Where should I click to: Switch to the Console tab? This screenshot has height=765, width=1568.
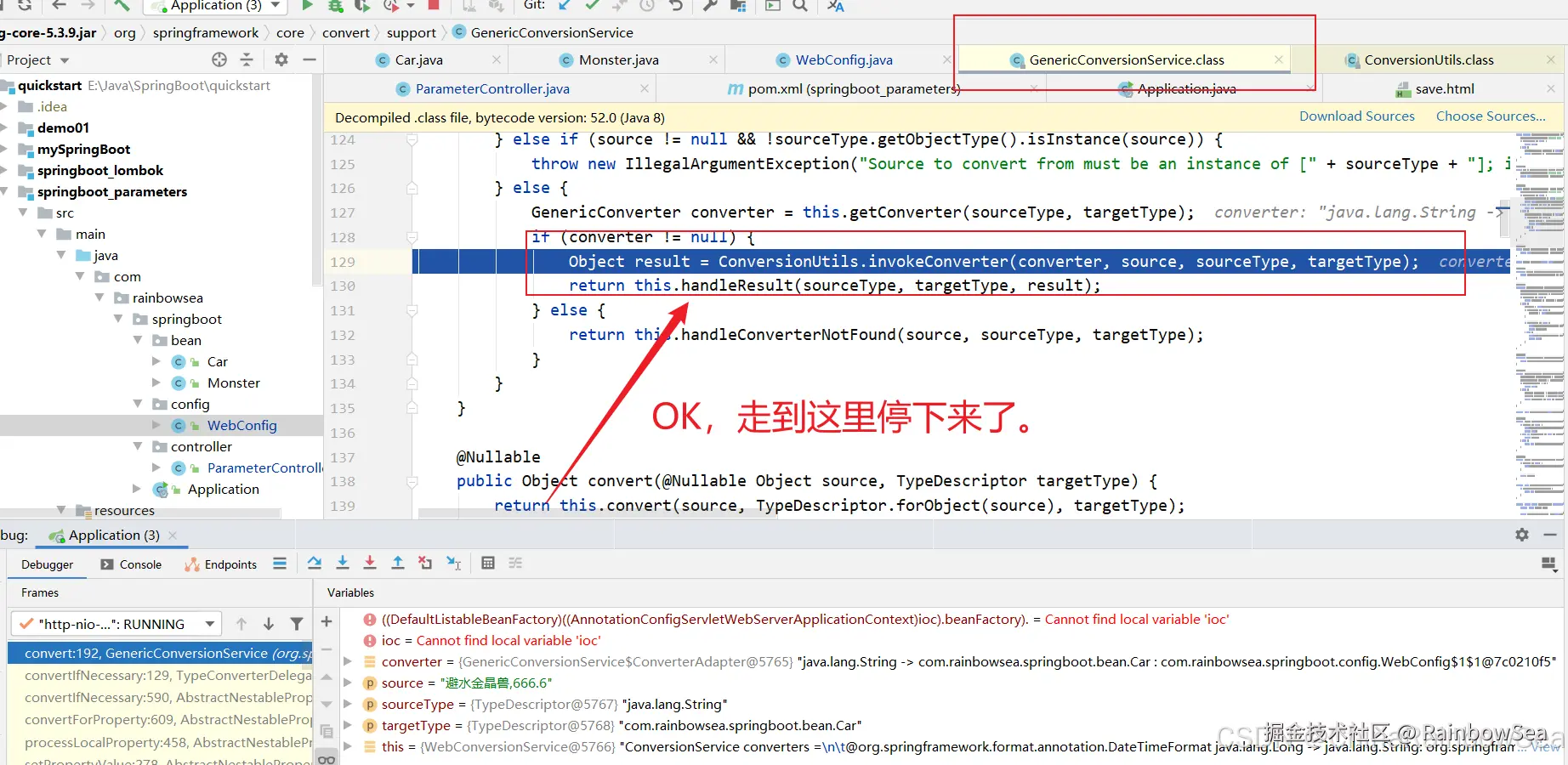point(131,564)
